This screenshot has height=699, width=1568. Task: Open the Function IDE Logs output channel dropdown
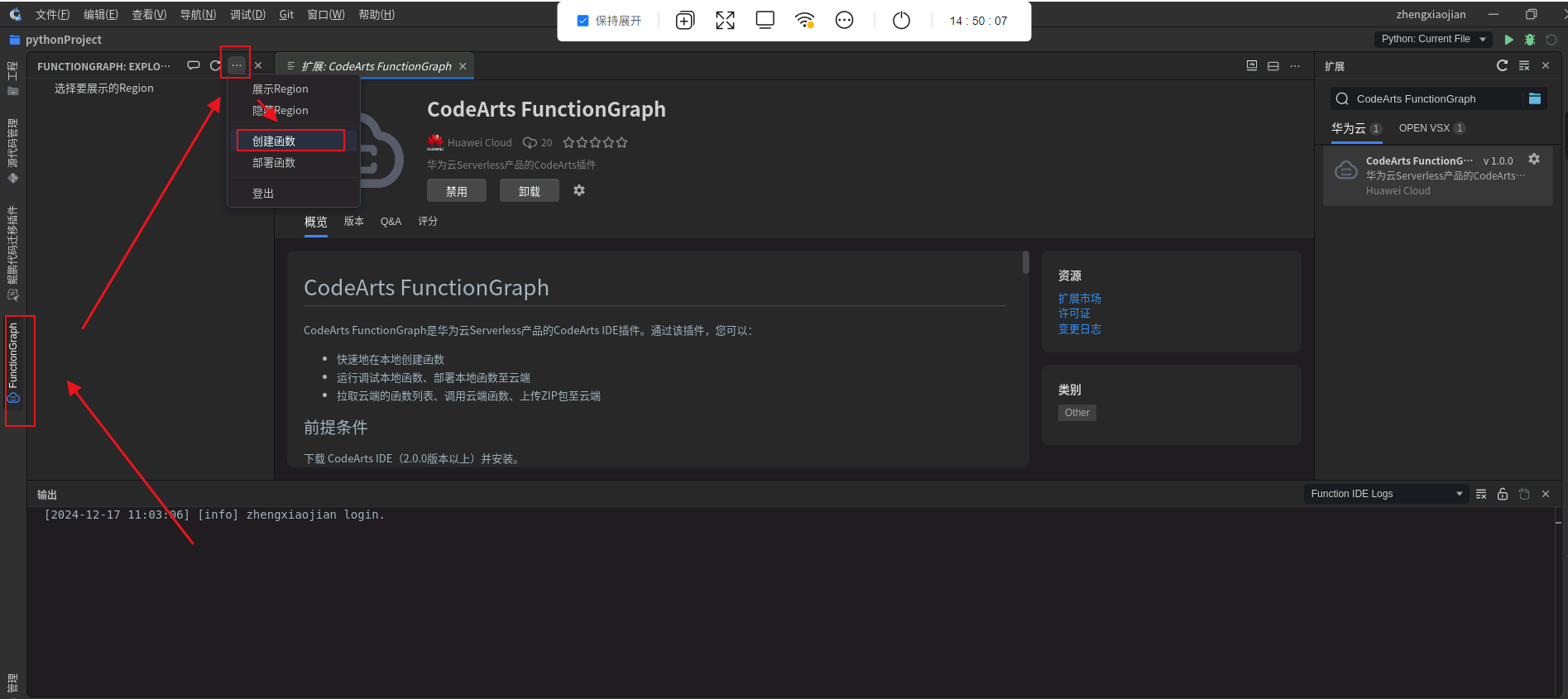point(1386,494)
